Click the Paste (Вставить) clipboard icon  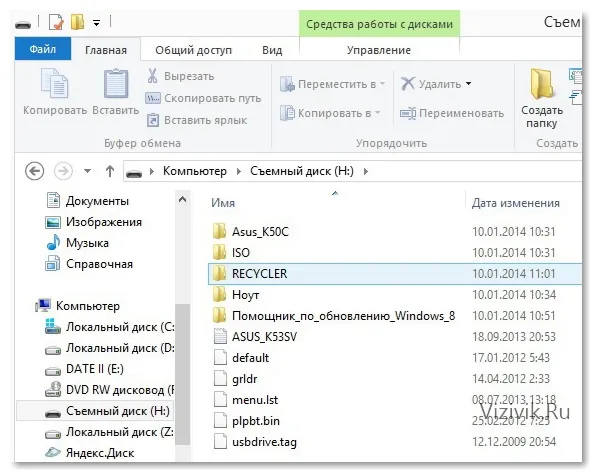(x=116, y=83)
